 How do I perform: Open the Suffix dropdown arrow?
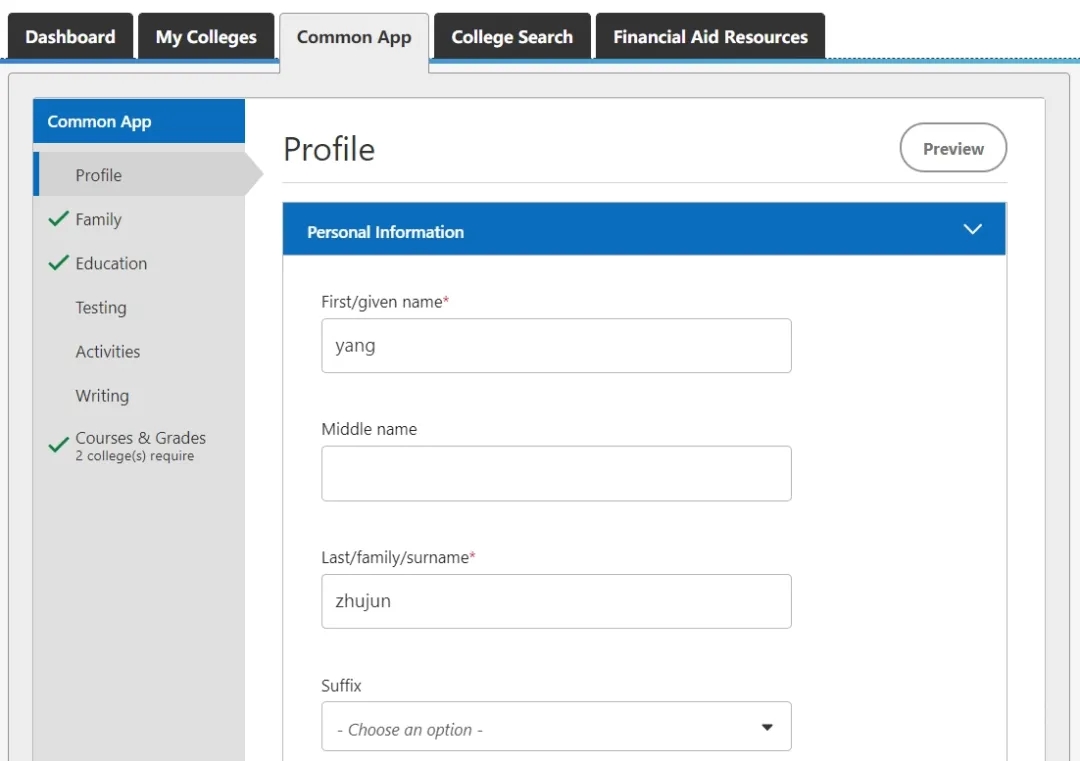click(x=767, y=727)
